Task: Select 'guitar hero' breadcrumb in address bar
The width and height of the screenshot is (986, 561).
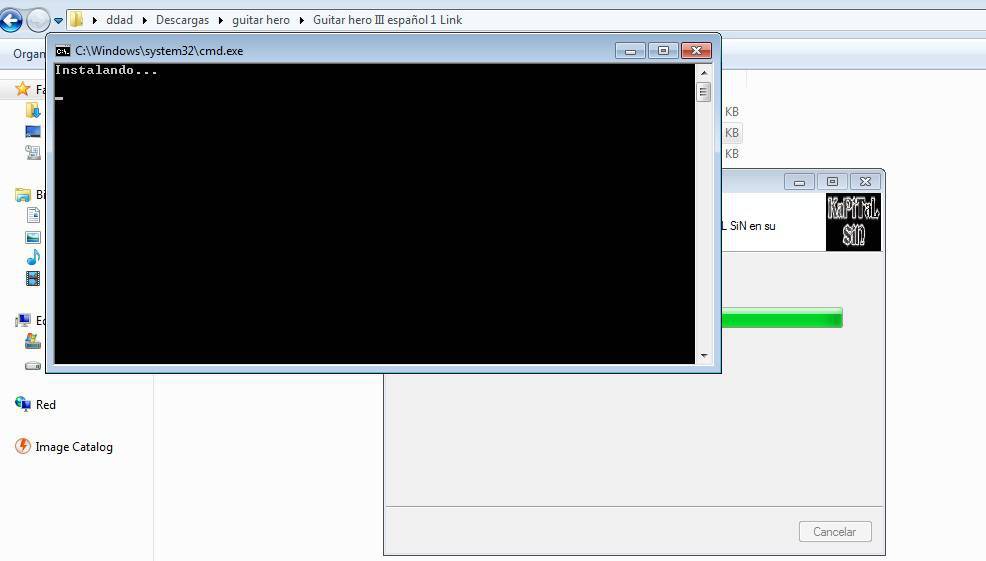Action: click(x=261, y=20)
